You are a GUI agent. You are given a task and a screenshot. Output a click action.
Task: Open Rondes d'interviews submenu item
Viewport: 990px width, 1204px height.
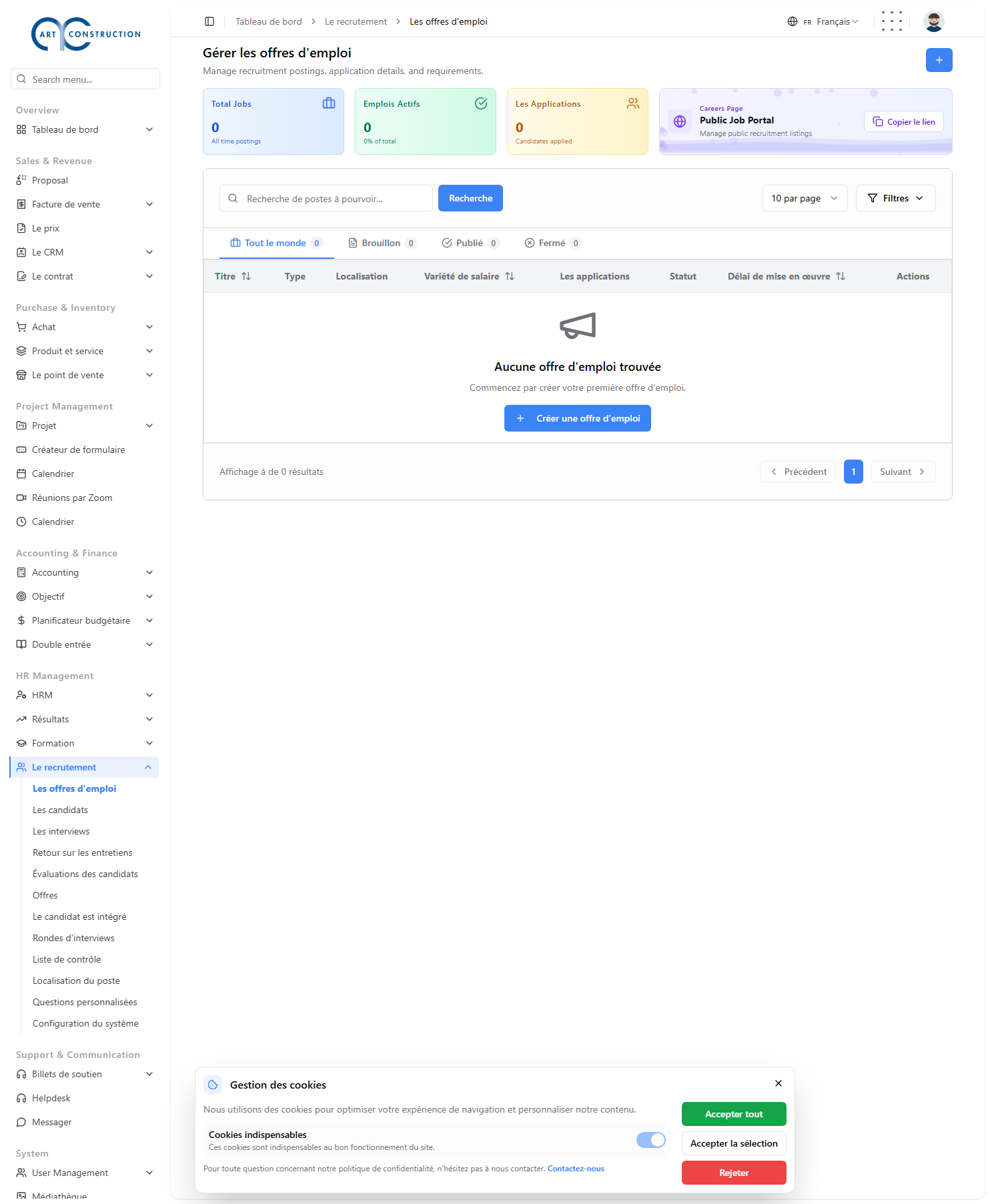[x=73, y=938]
